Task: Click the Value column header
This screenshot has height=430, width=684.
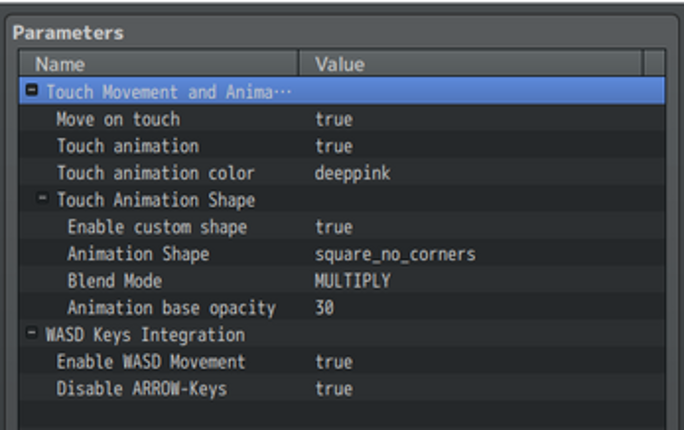Action: click(x=471, y=64)
